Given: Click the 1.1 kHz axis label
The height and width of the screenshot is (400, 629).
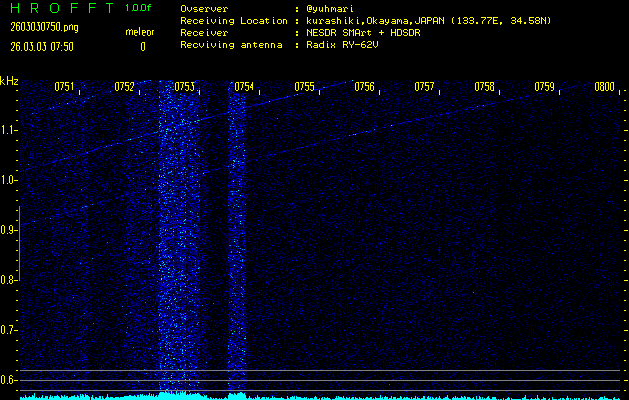Looking at the screenshot, I should coord(9,130).
